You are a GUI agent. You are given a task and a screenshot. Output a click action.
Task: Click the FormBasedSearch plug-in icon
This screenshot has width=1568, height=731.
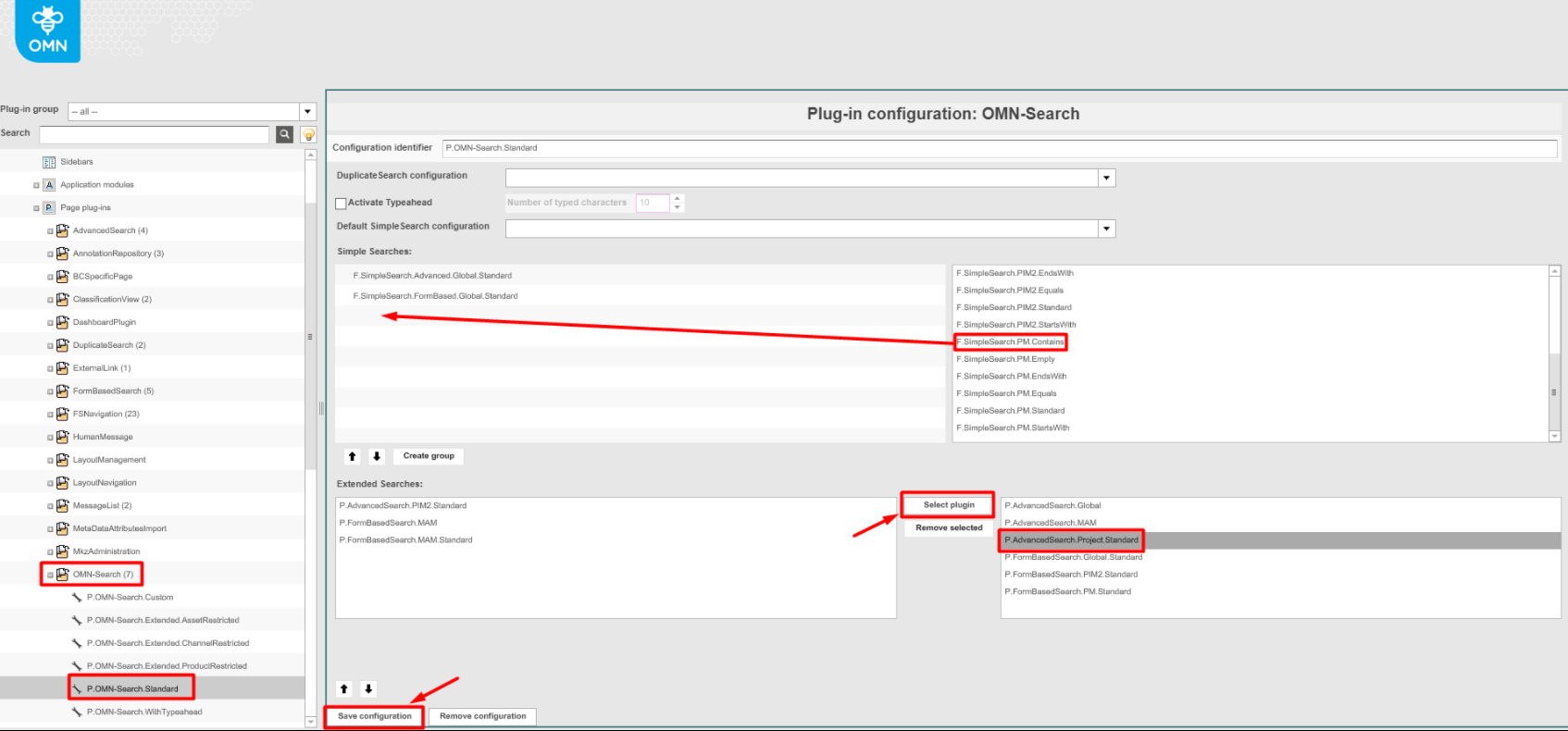coord(62,391)
